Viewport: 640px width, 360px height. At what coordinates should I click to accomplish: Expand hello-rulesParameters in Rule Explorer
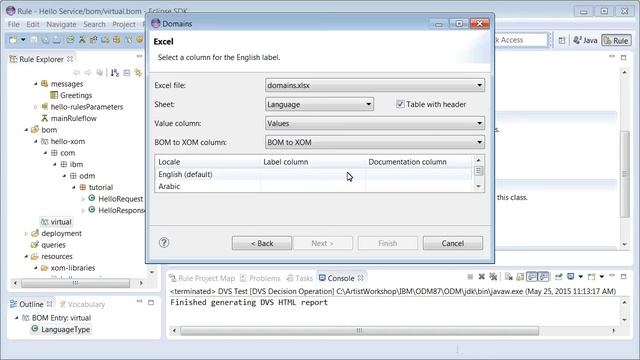click(x=36, y=107)
